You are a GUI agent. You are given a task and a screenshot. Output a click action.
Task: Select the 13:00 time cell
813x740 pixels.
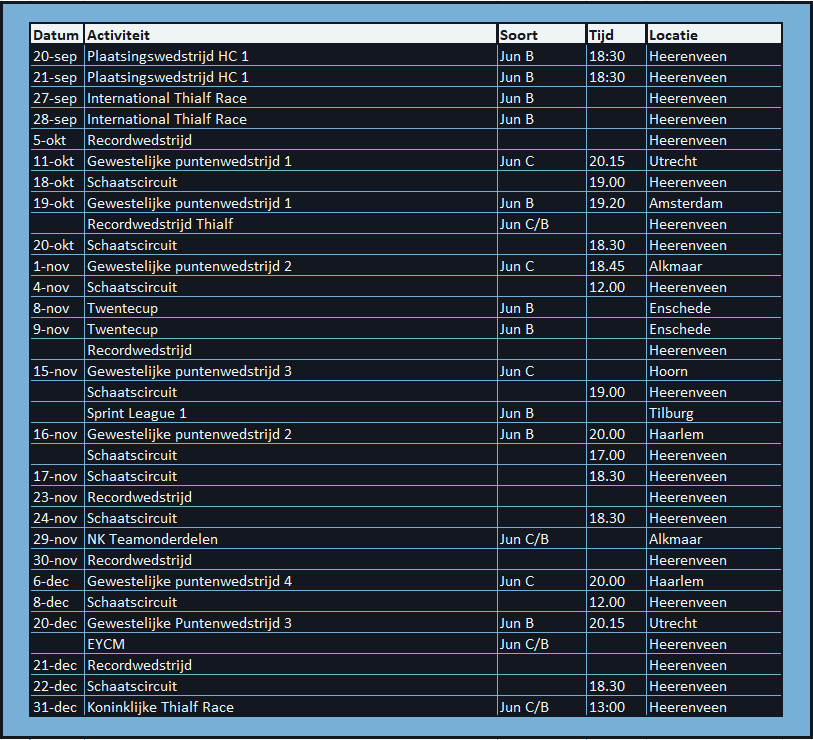[x=607, y=707]
